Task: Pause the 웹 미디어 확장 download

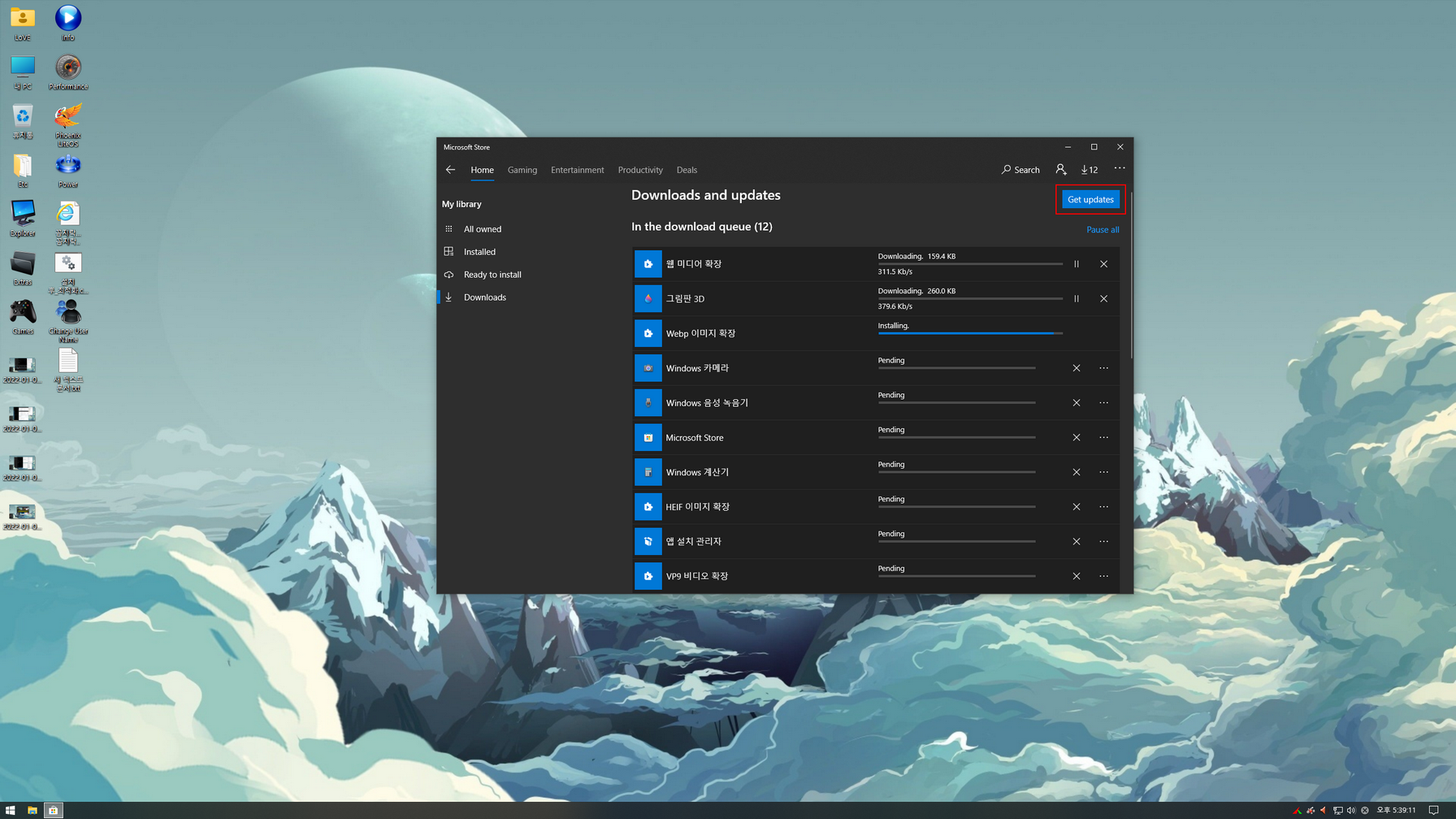Action: (1077, 264)
